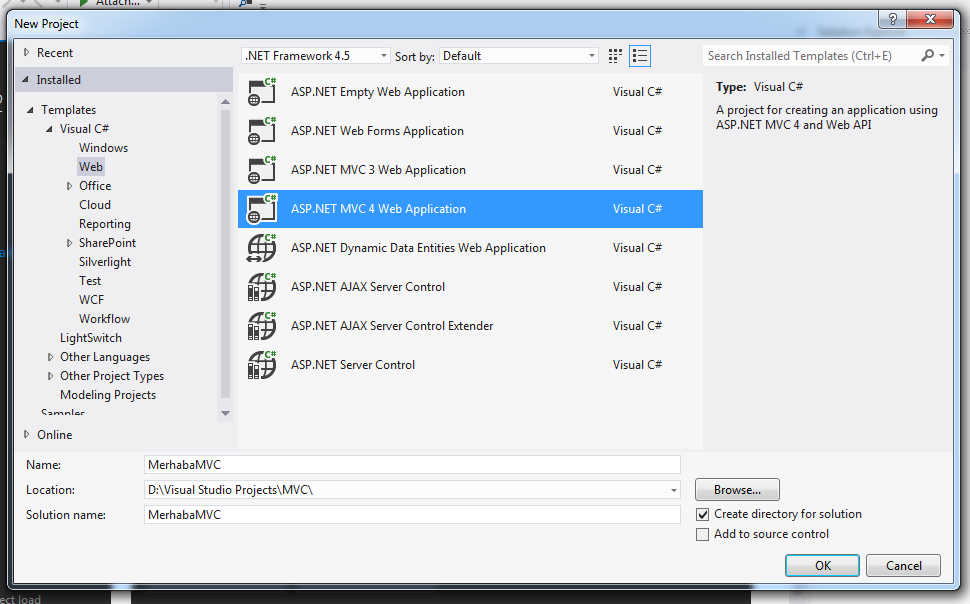This screenshot has height=604, width=970.
Task: Click tree scrollbar down arrow
Action: 225,413
